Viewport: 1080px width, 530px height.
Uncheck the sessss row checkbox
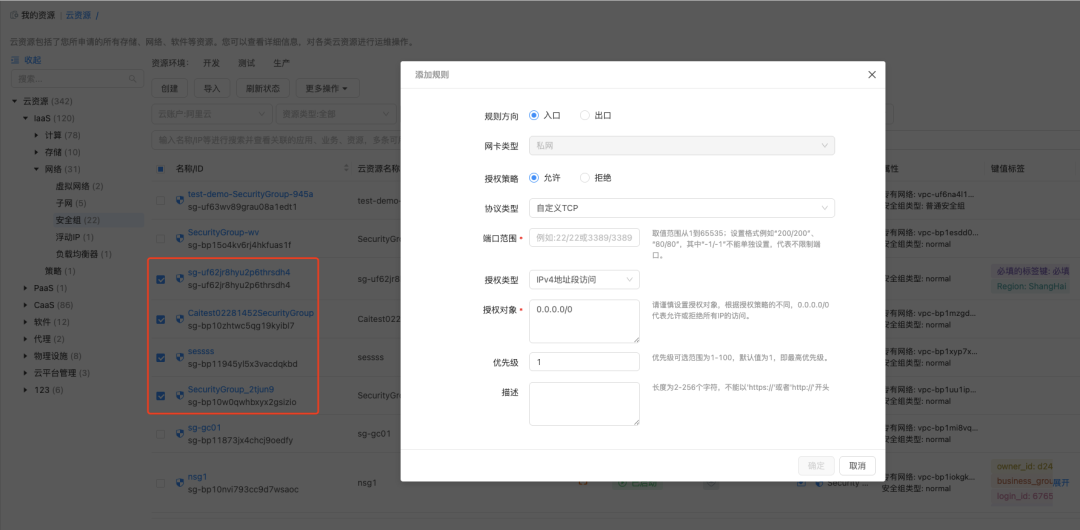coord(160,357)
